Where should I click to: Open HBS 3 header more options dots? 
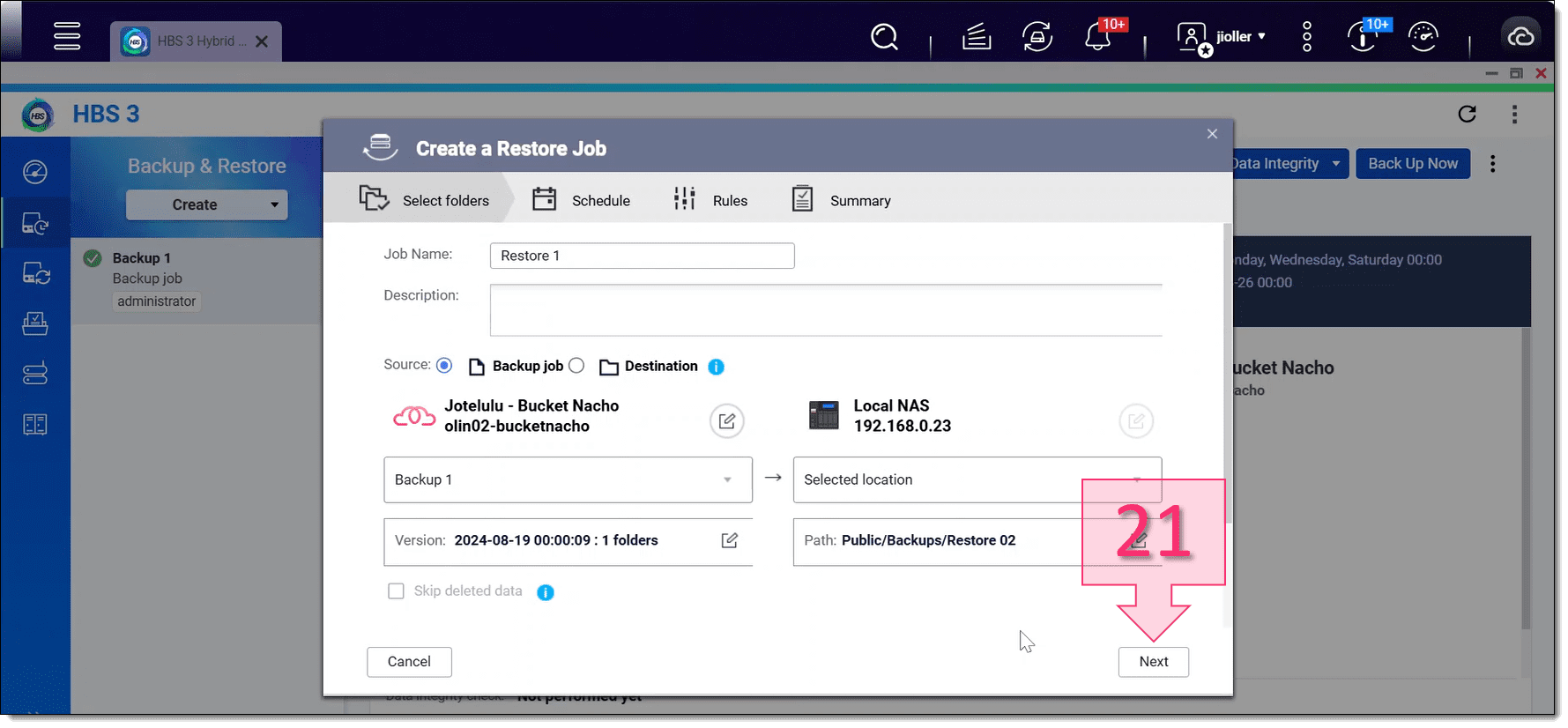tap(1514, 114)
